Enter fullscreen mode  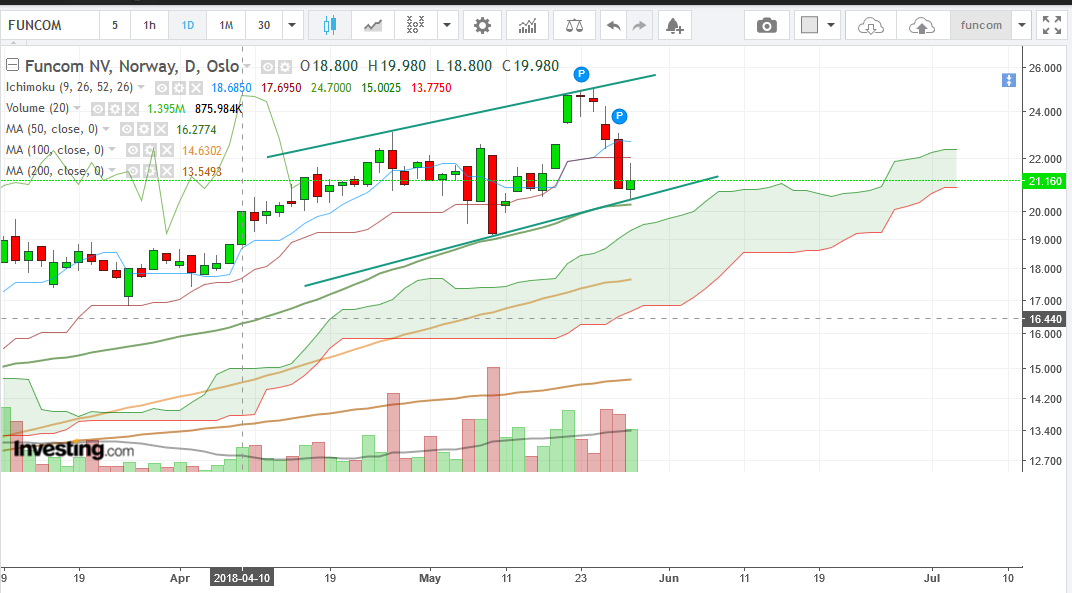click(x=1051, y=25)
